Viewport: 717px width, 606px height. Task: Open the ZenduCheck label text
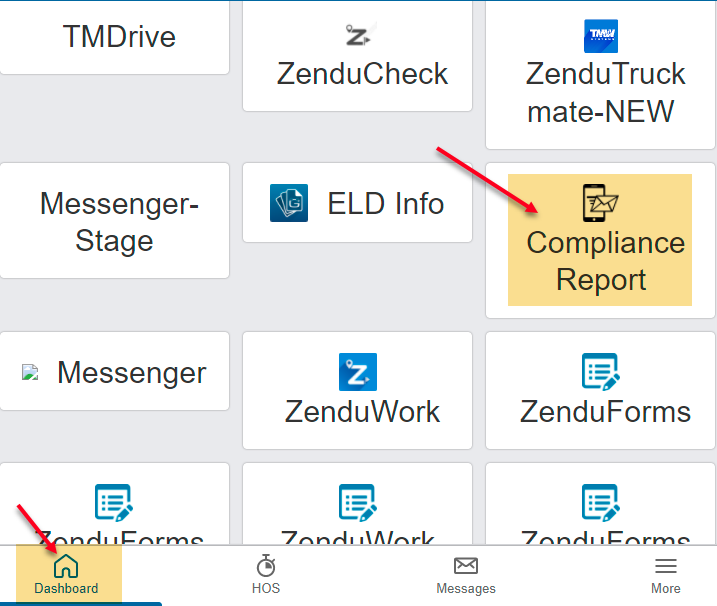(362, 74)
